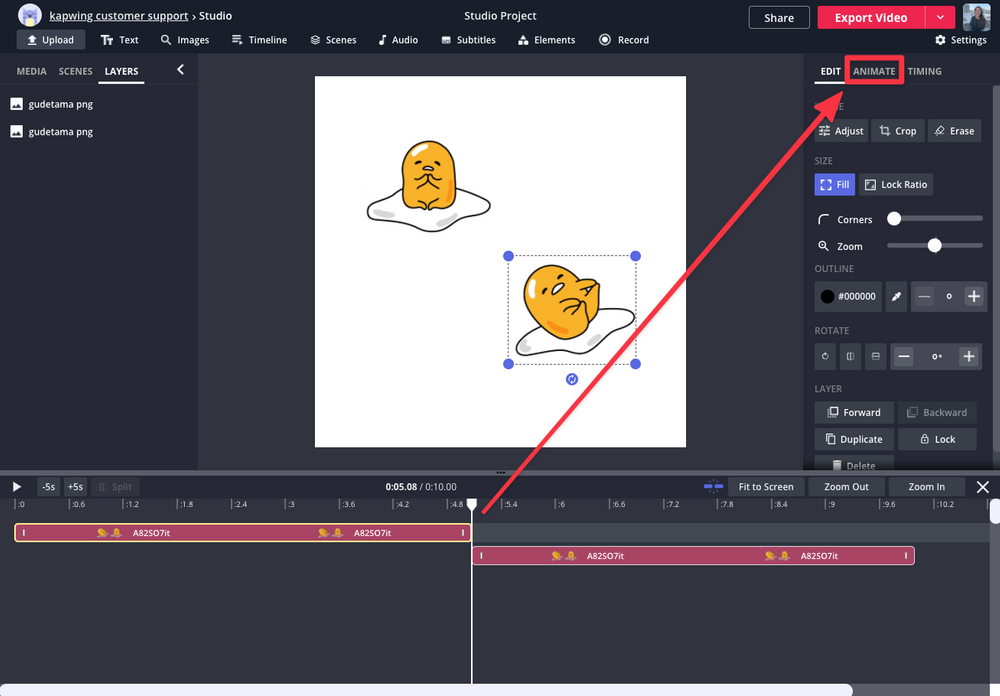Toggle Fill sizing mode
1000x696 pixels.
[x=834, y=184]
